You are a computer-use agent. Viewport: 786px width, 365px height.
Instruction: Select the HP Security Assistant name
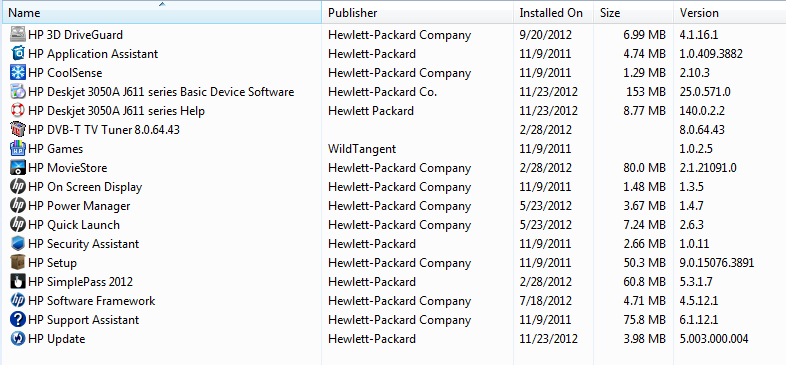pos(83,244)
